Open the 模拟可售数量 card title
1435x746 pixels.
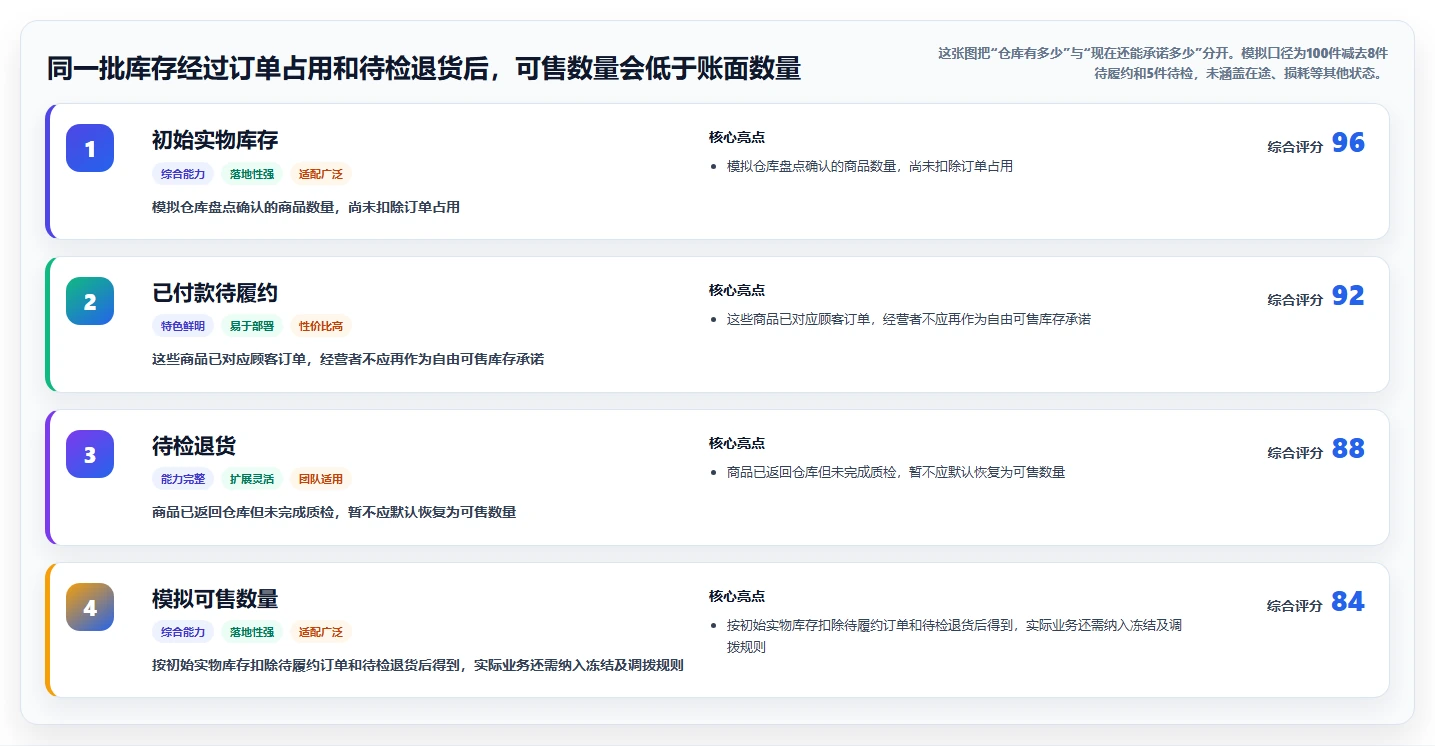tap(215, 599)
